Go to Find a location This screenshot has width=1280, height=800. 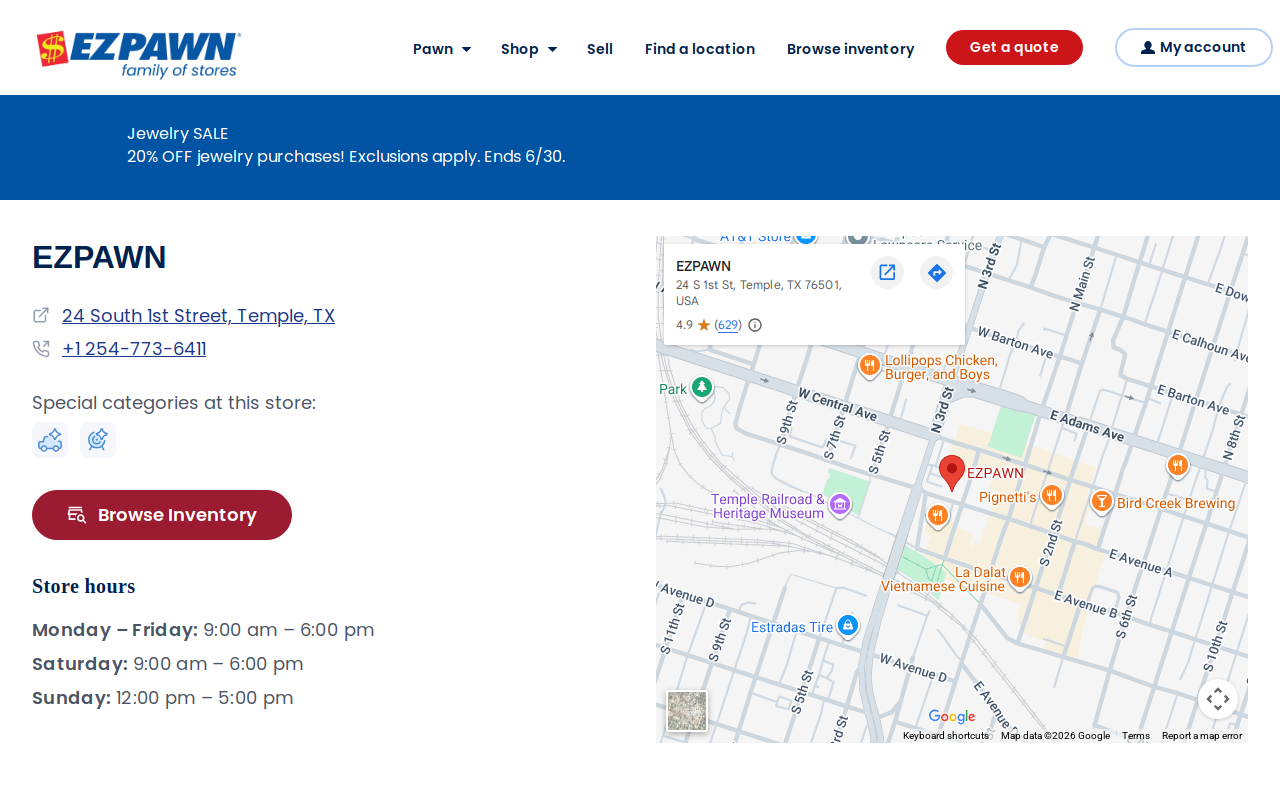700,48
